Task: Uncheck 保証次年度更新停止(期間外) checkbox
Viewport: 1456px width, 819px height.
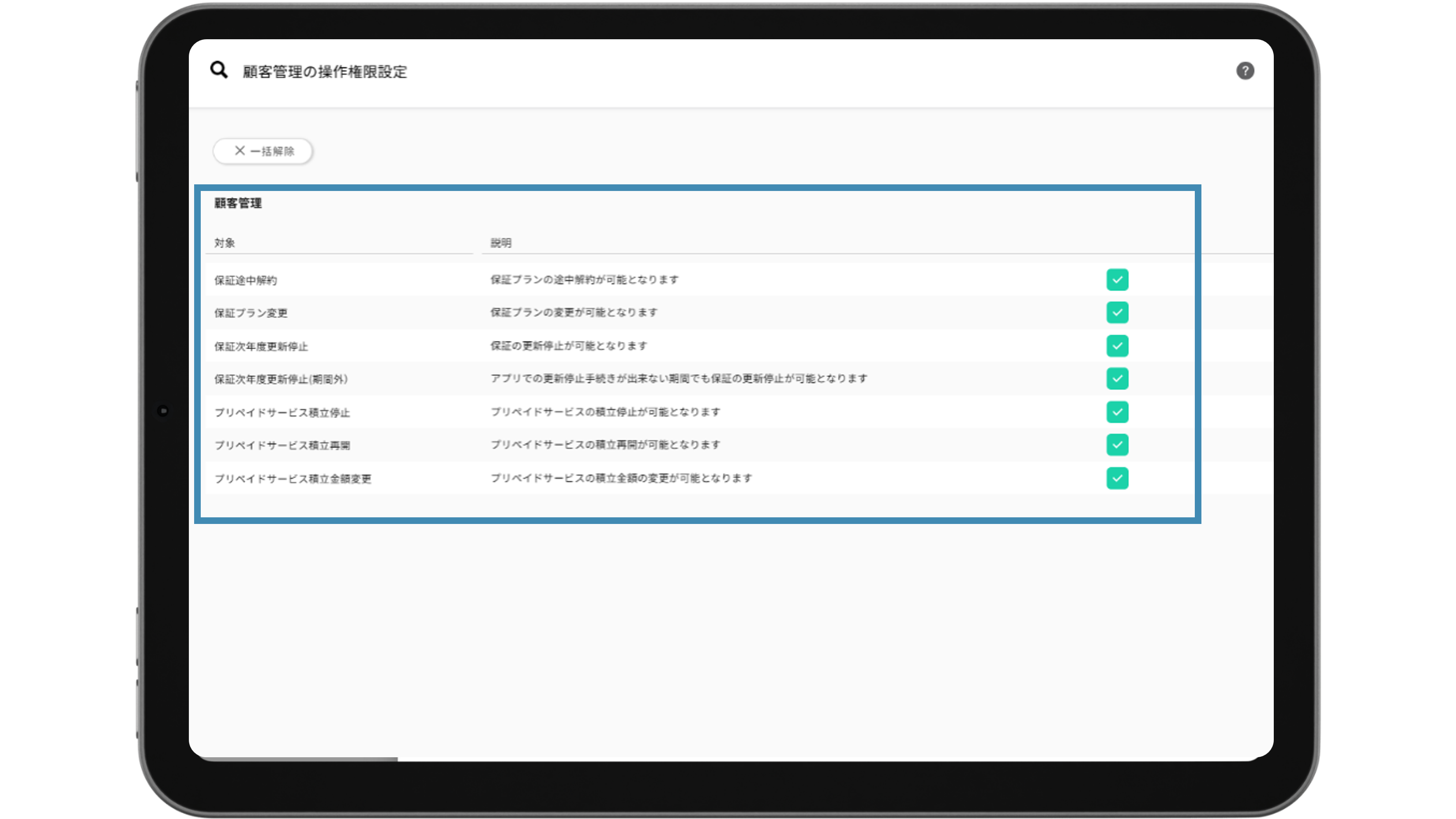Action: (1117, 379)
